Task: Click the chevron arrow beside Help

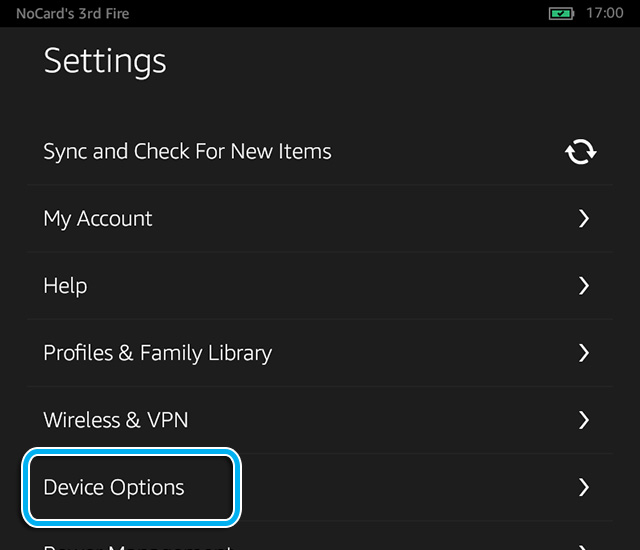Action: click(584, 286)
